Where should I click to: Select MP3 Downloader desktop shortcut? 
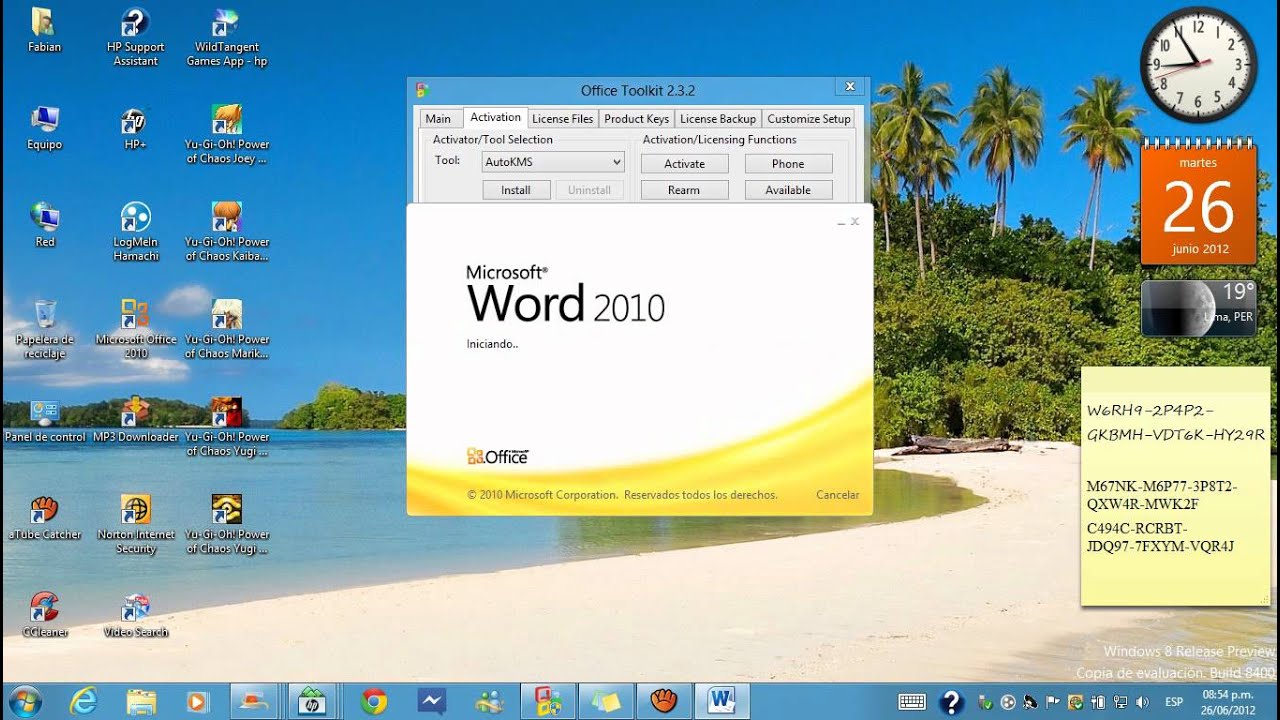[135, 420]
